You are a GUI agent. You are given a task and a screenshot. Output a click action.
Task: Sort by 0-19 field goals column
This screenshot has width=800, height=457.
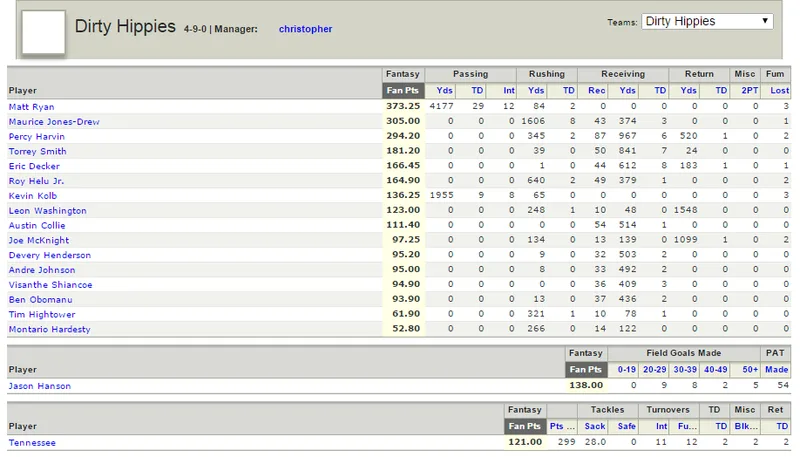627,369
